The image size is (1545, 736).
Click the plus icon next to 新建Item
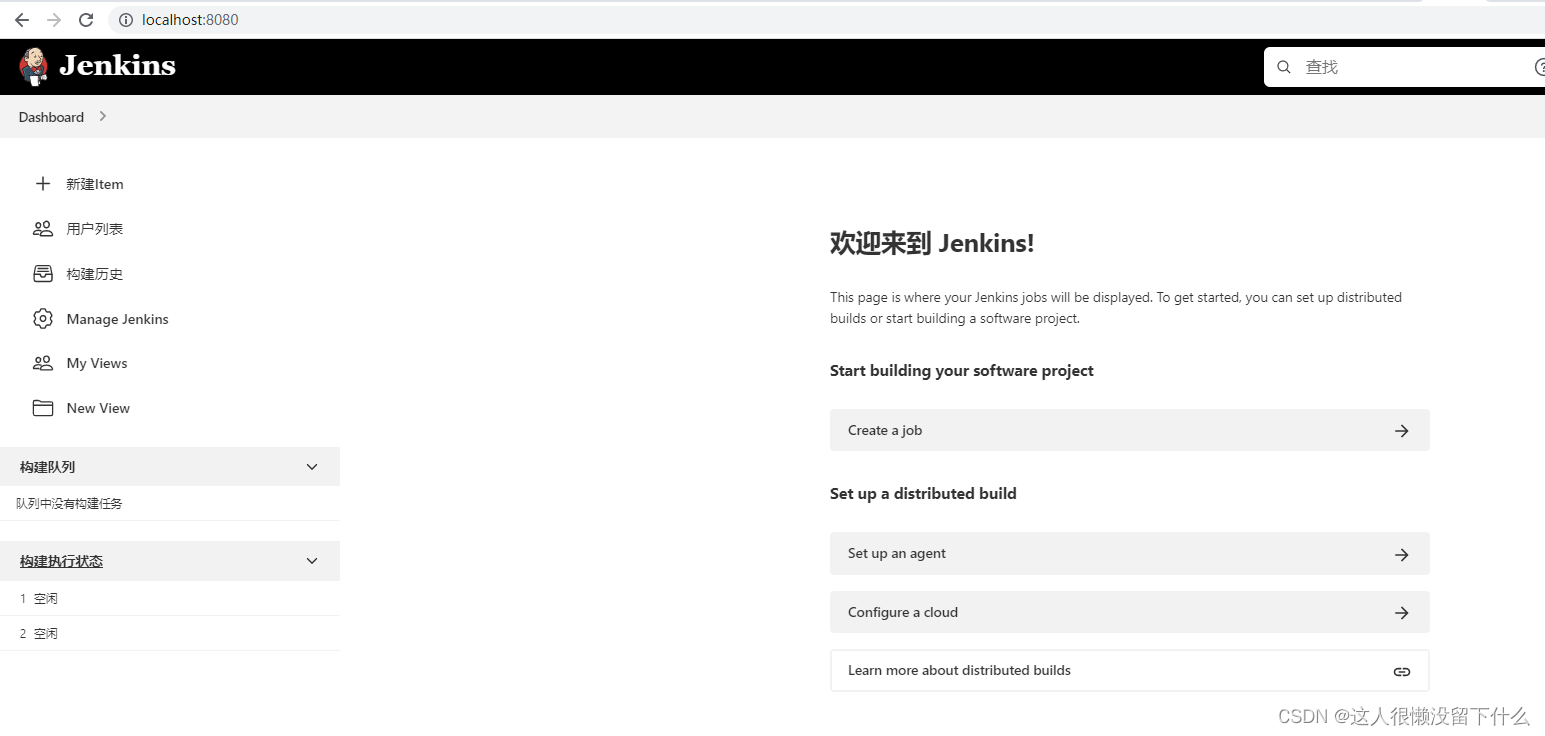point(43,184)
